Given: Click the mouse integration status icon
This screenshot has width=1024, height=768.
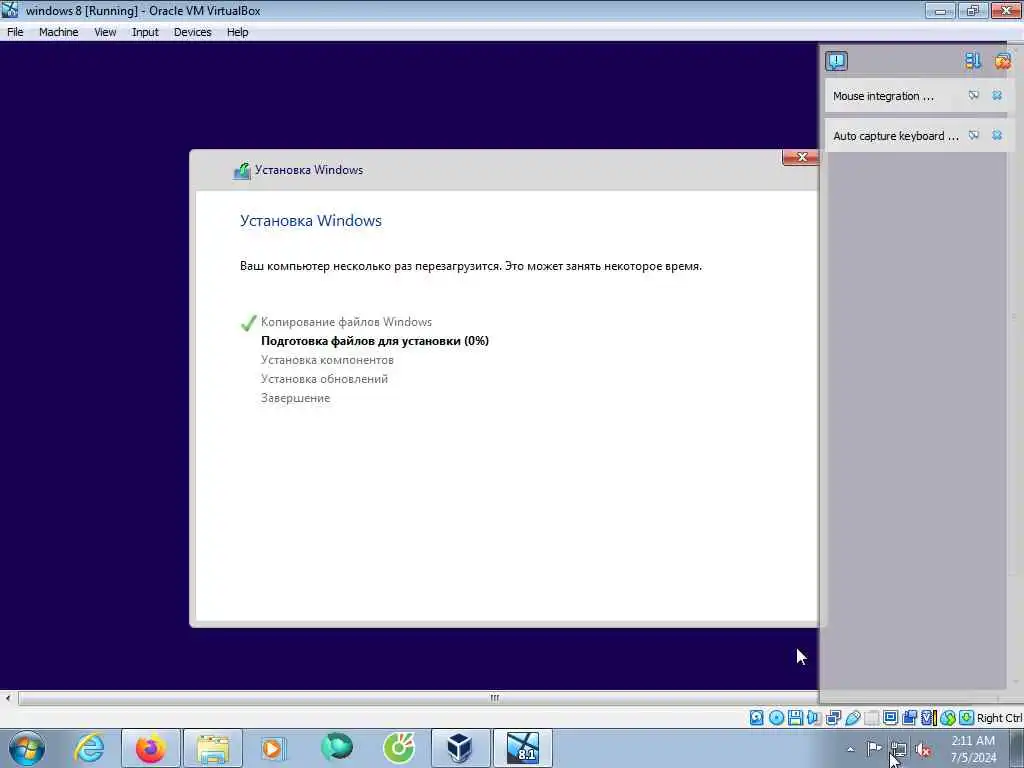Looking at the screenshot, I should 948,718.
